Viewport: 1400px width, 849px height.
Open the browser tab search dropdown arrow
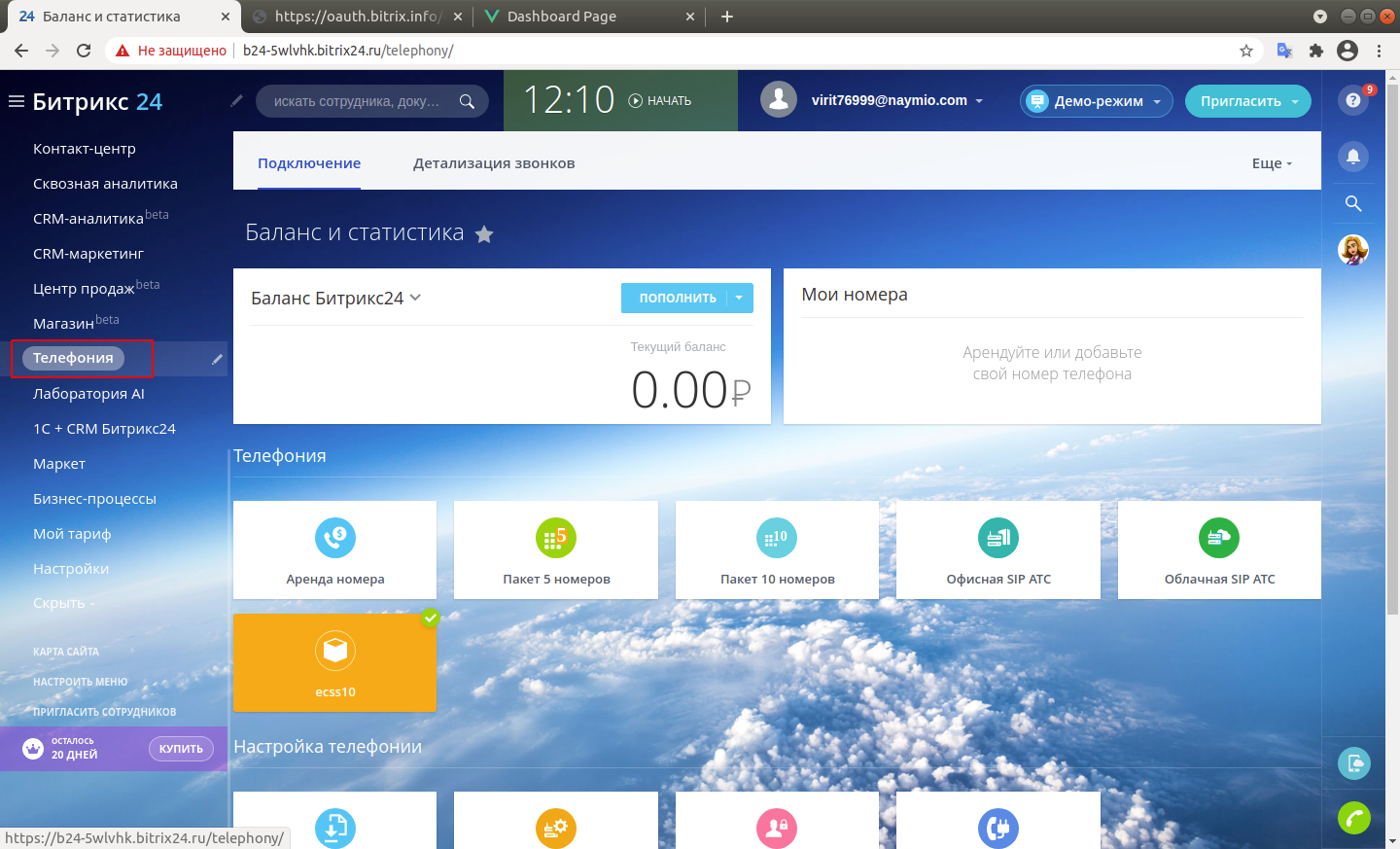coord(1319,17)
